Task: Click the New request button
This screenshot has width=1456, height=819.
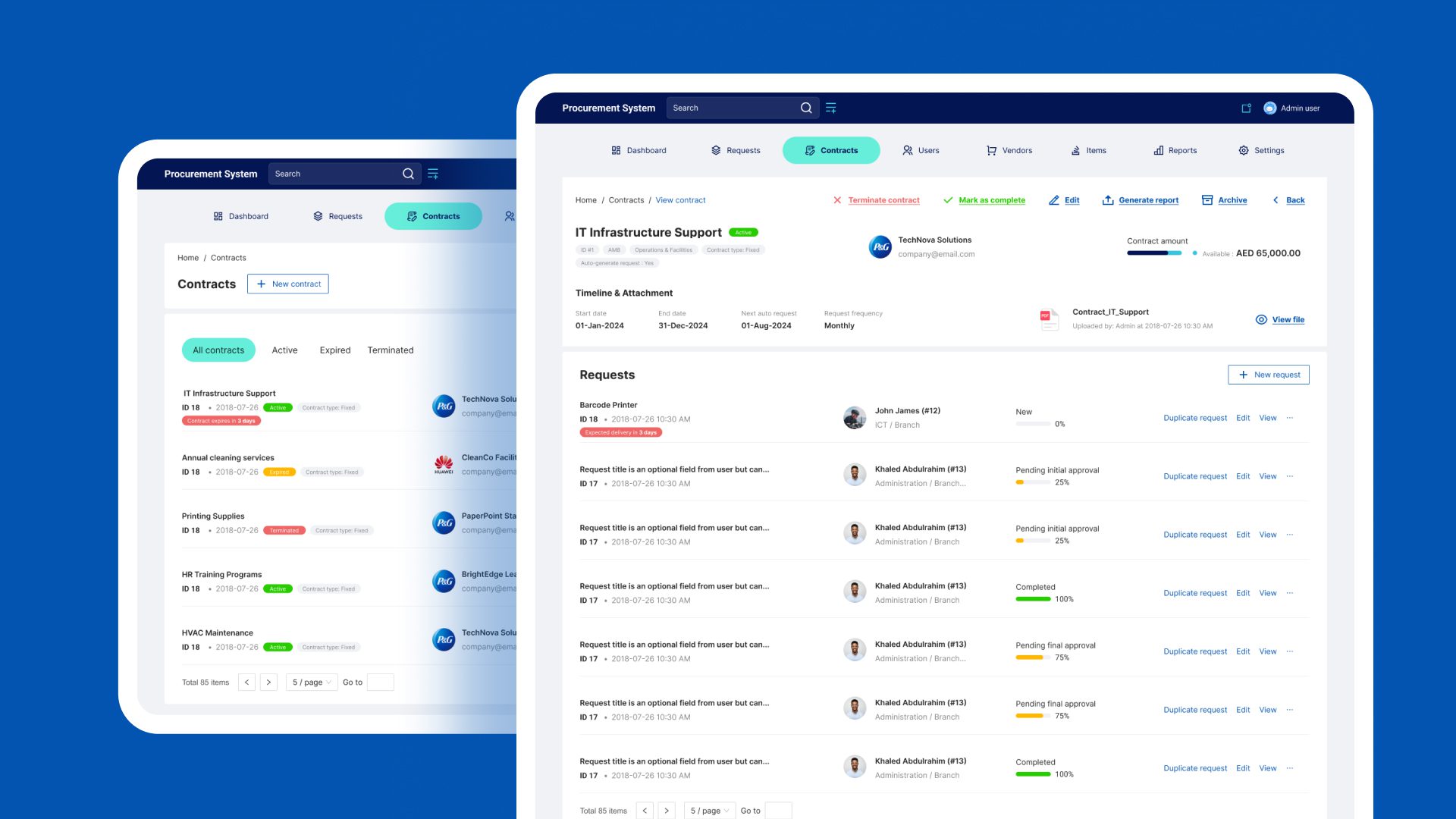Action: coord(1269,375)
